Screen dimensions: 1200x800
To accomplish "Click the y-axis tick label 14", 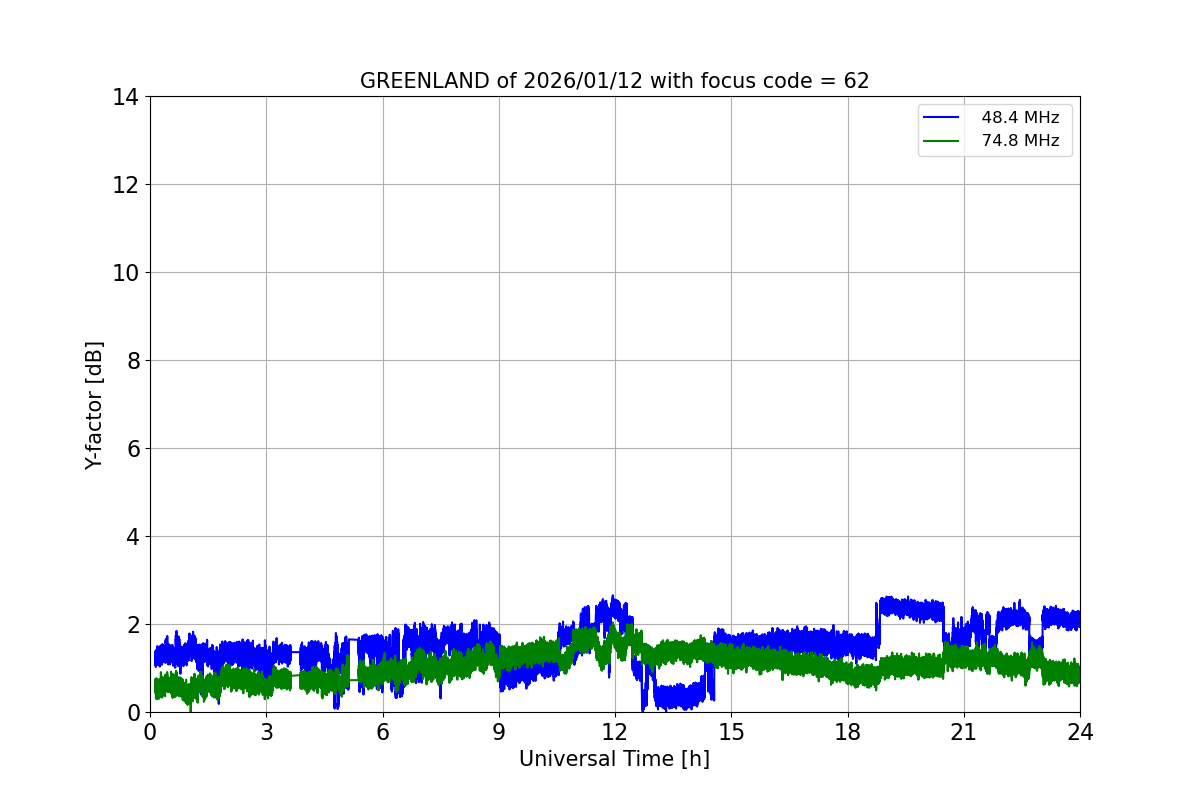I will point(126,97).
